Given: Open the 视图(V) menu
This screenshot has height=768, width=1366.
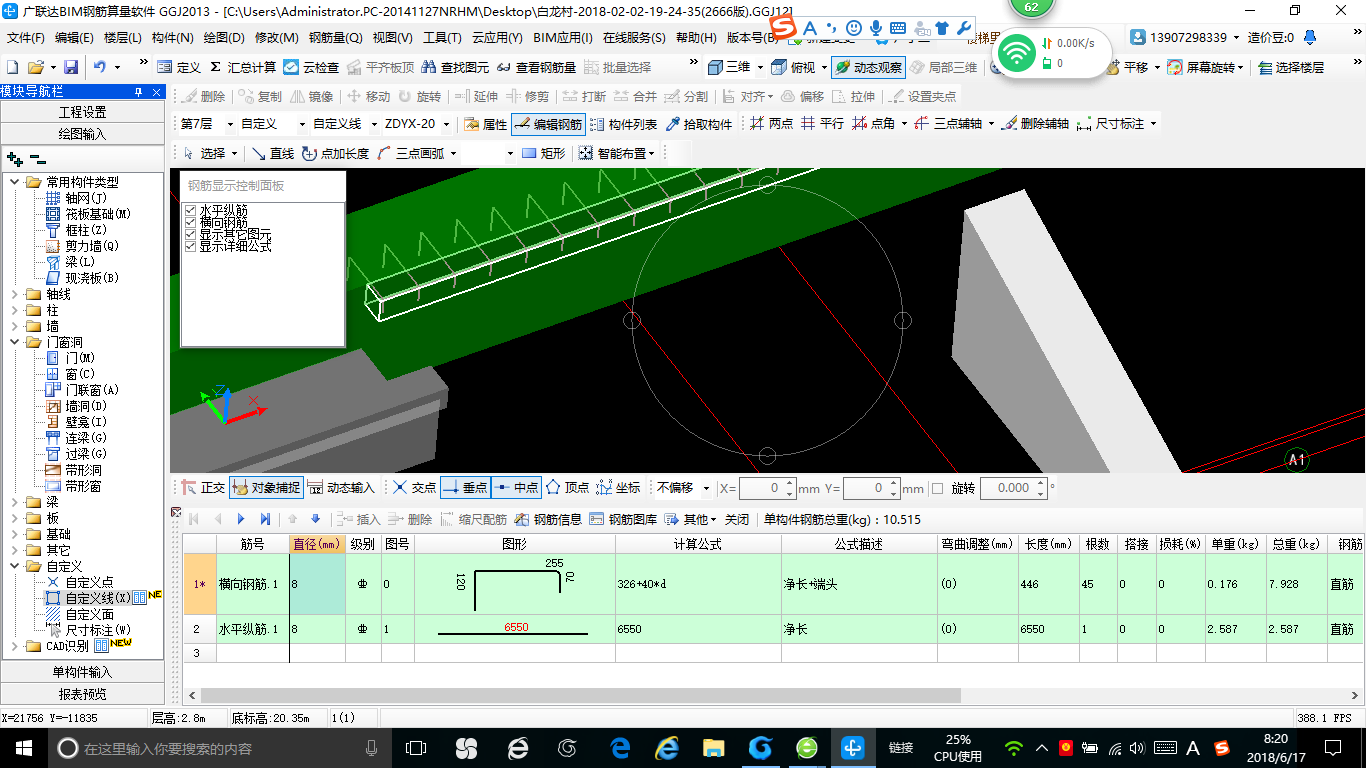Looking at the screenshot, I should click(x=392, y=38).
